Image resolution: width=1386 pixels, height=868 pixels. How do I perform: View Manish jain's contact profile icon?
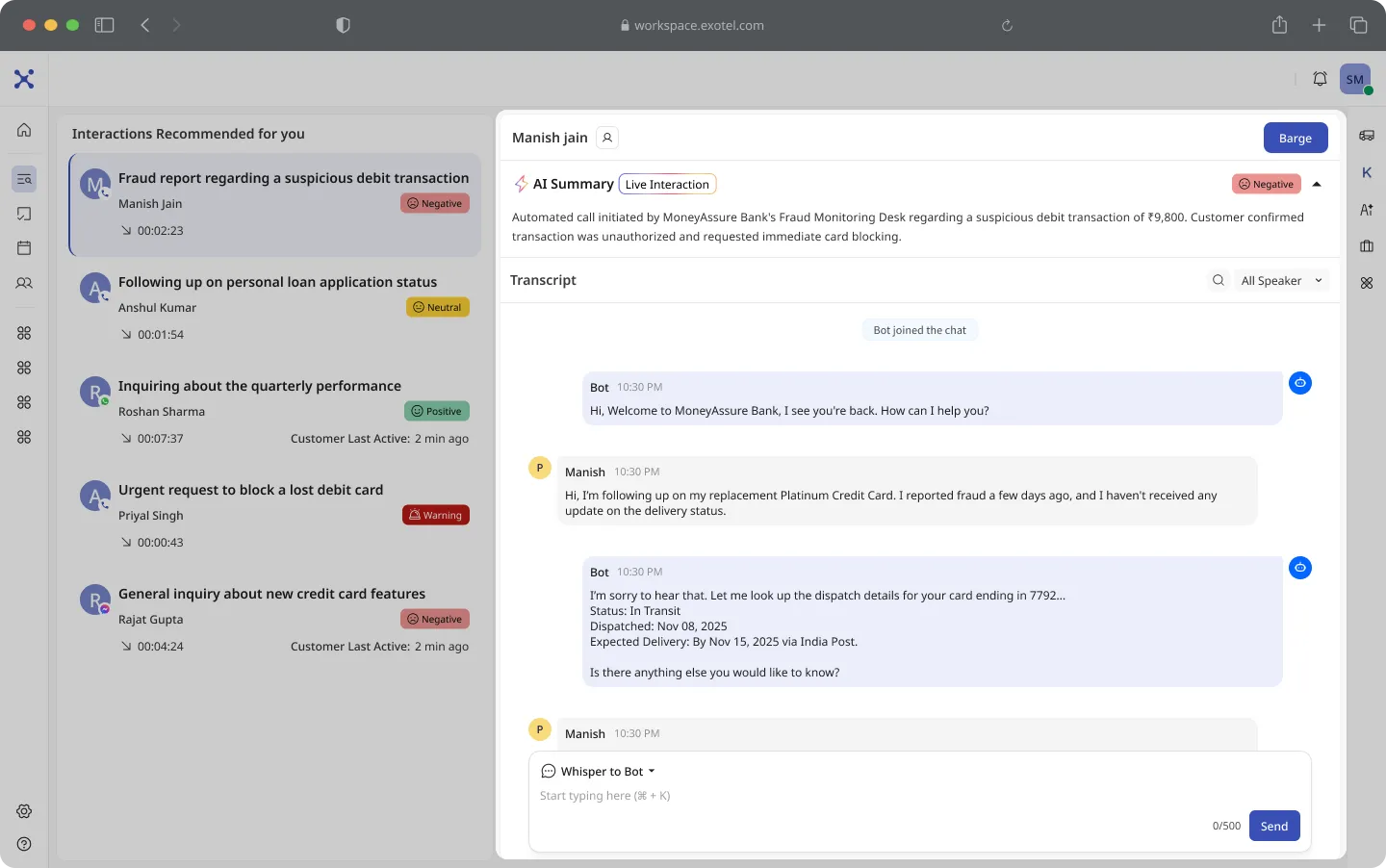coord(607,138)
